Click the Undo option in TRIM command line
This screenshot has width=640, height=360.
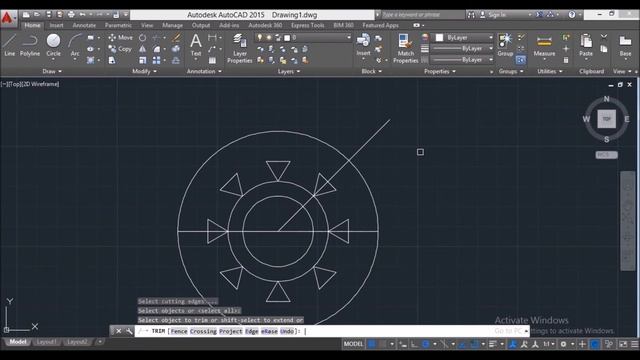(x=287, y=331)
